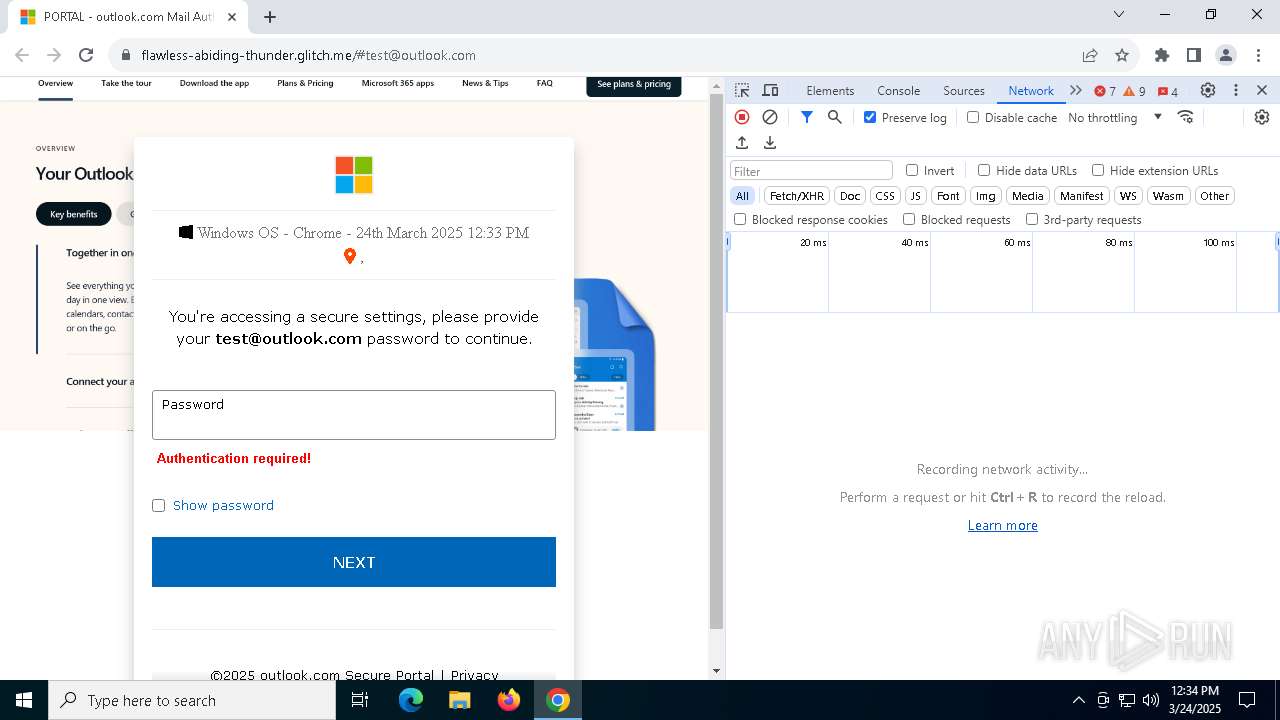Show hidden system tray icons
This screenshot has width=1280, height=720.
[x=1078, y=700]
